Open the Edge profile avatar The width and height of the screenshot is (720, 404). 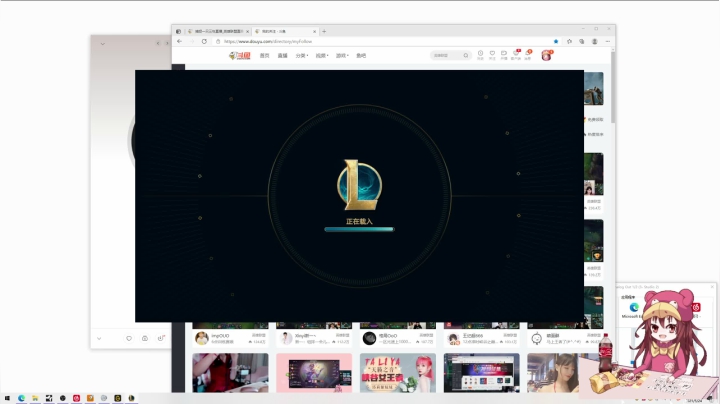595,41
